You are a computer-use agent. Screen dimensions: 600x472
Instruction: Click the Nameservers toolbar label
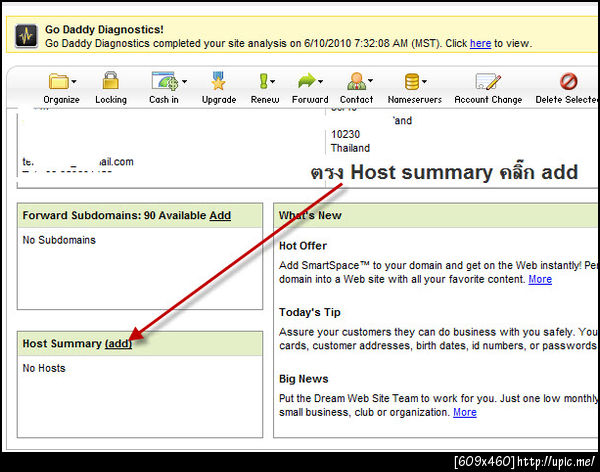click(x=415, y=100)
